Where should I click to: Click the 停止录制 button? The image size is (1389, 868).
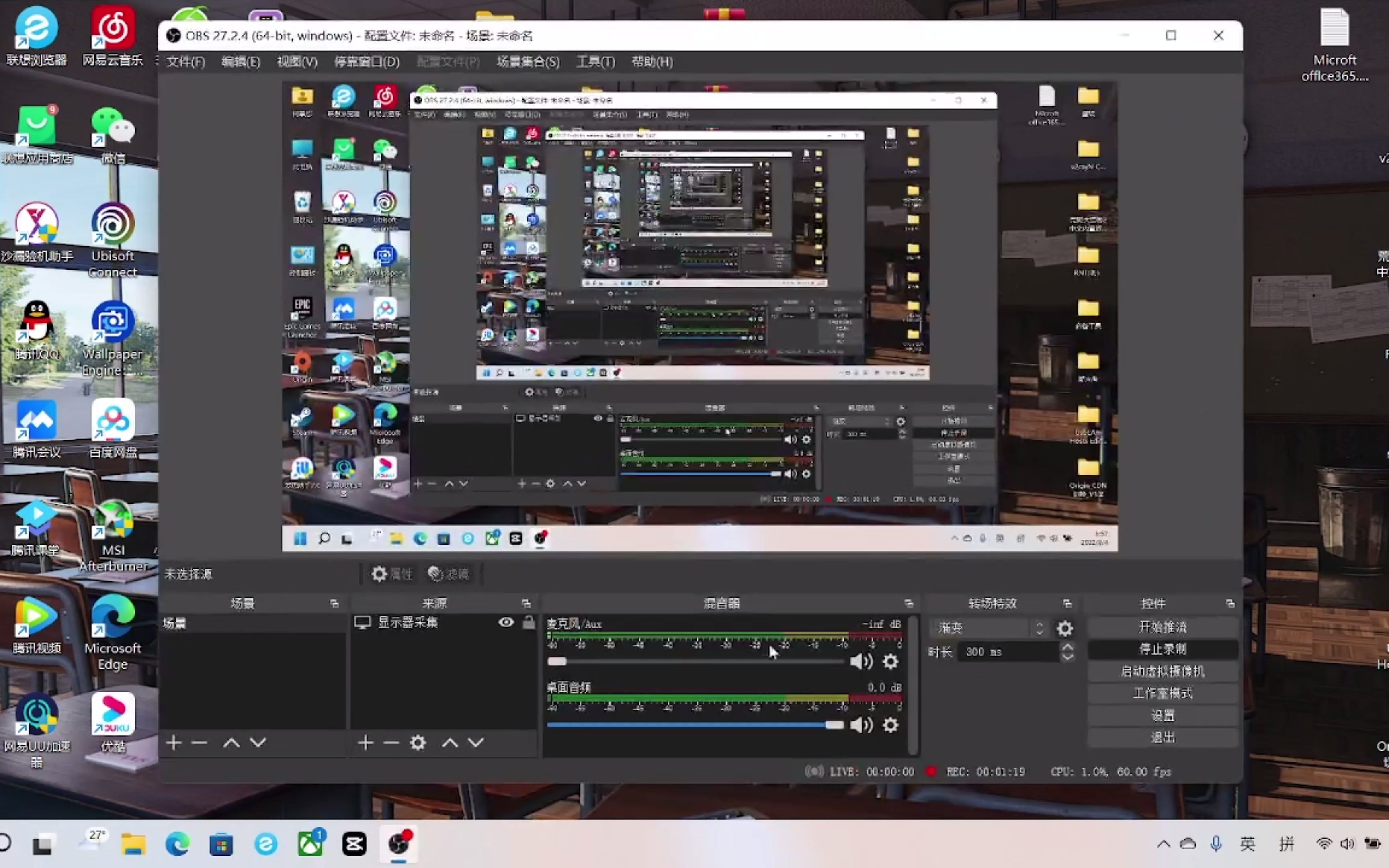[x=1162, y=649]
